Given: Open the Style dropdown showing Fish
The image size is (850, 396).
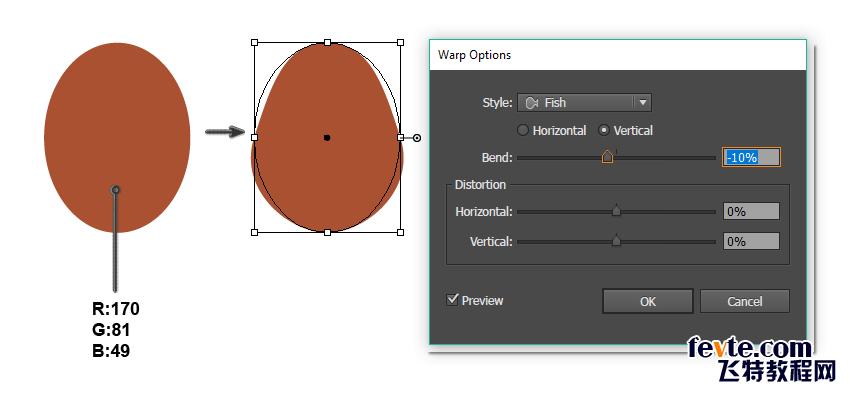Looking at the screenshot, I should pos(584,102).
